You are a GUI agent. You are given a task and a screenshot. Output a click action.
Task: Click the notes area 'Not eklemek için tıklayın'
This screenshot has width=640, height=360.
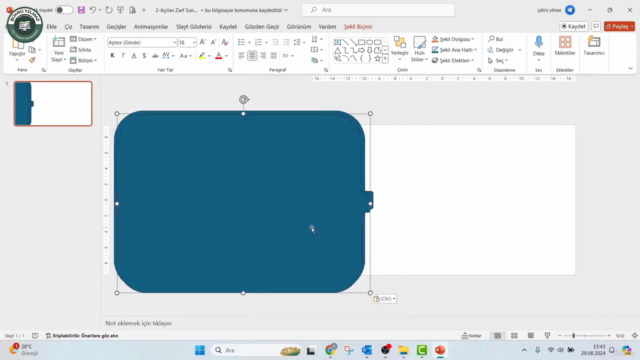coord(139,323)
